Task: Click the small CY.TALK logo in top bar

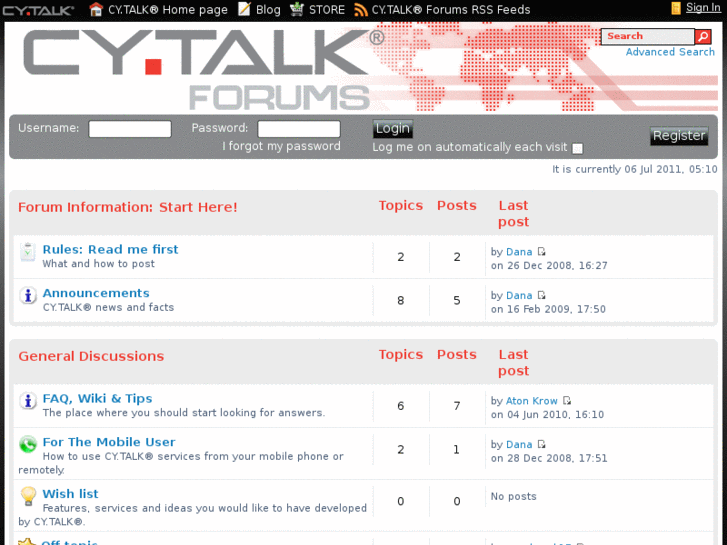Action: pyautogui.click(x=38, y=10)
